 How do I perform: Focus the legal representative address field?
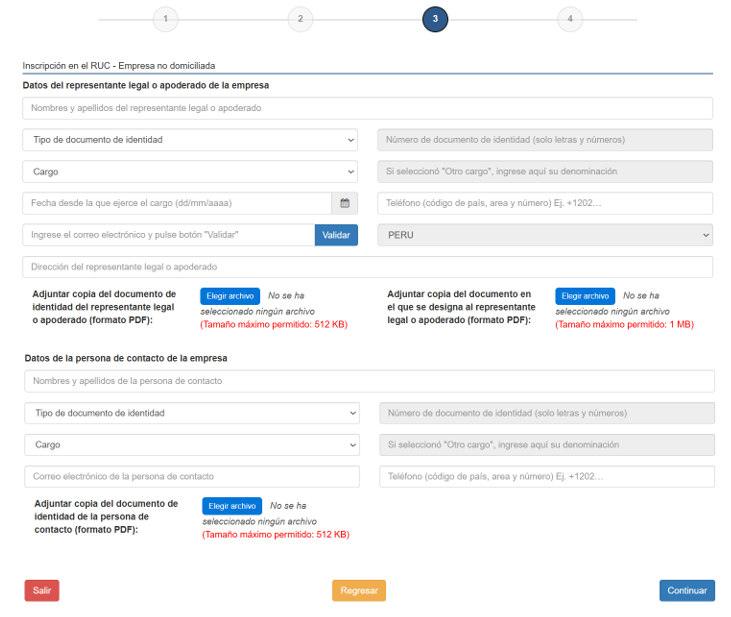click(367, 267)
